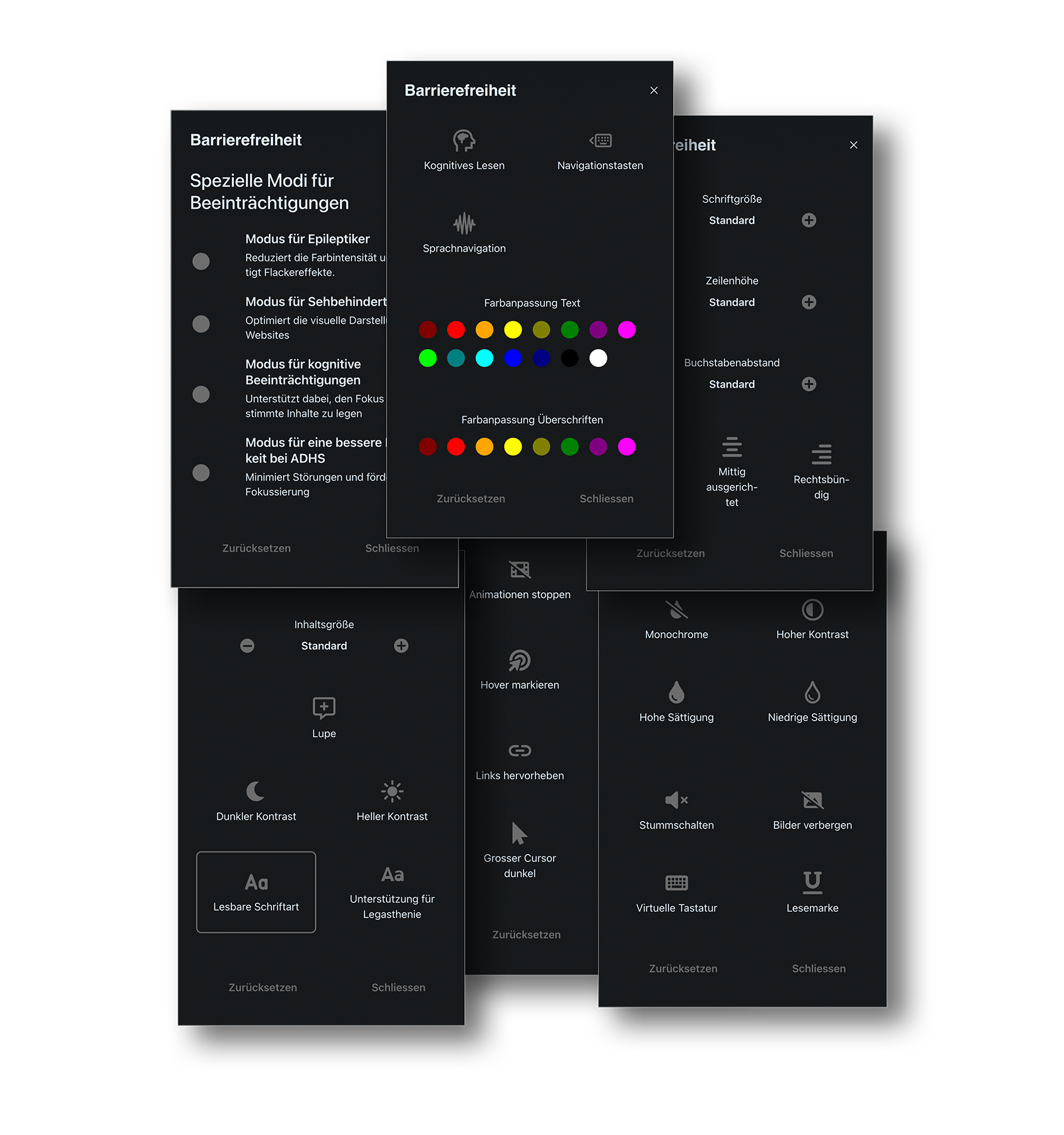The width and height of the screenshot is (1064, 1135).
Task: Enable the Lesemarke reading mark
Action: coord(812,892)
